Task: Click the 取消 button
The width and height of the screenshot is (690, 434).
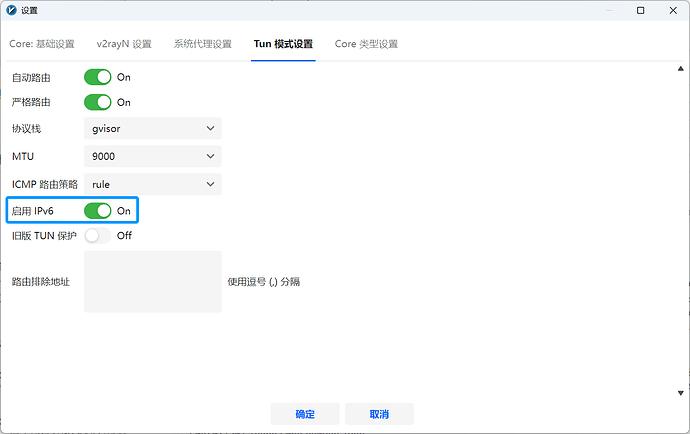Action: [x=379, y=414]
